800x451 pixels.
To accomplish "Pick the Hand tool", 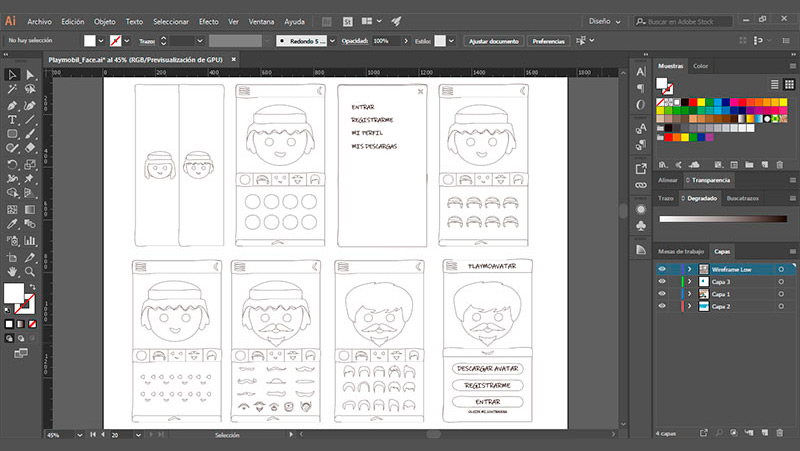I will 12,271.
